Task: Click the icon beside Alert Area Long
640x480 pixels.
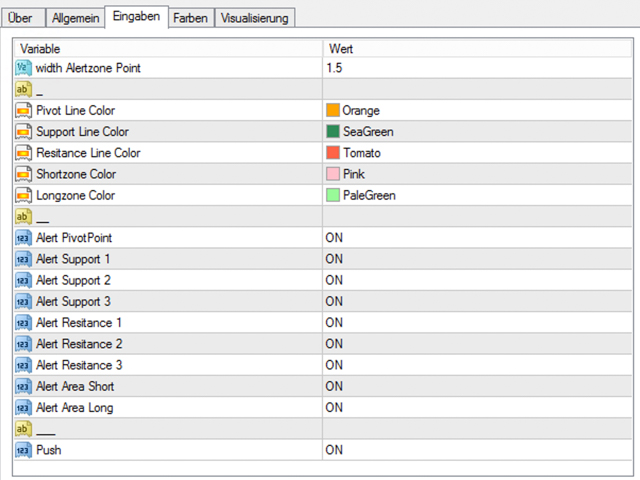Action: (24, 407)
